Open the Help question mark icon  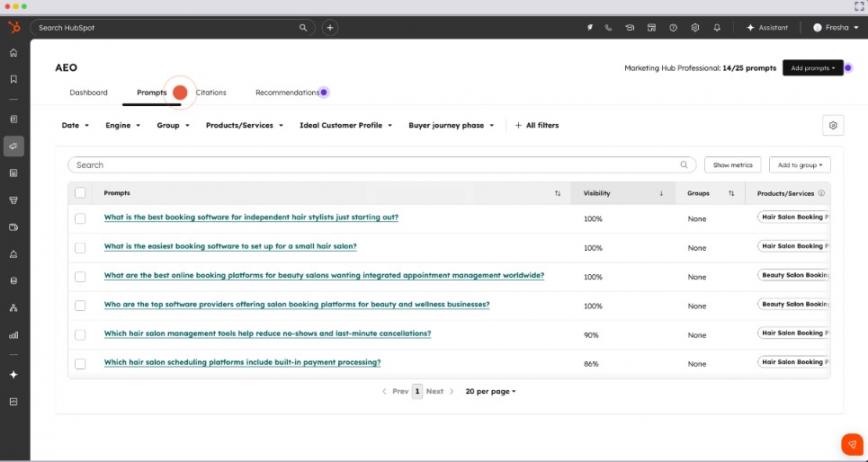[673, 28]
